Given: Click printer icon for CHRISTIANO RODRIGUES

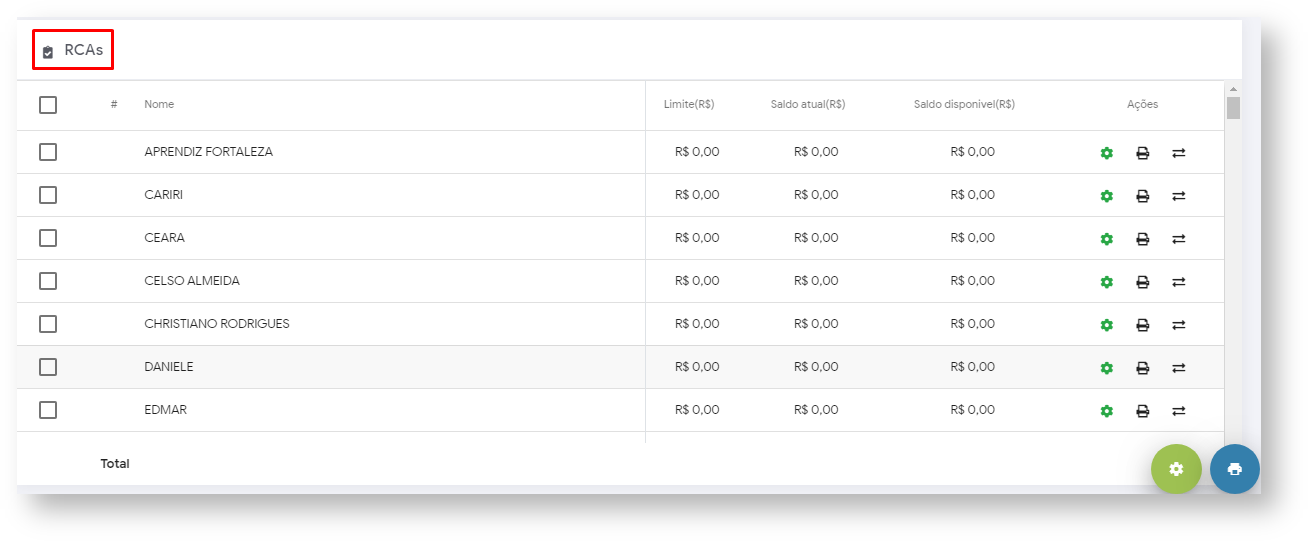Looking at the screenshot, I should [x=1142, y=325].
